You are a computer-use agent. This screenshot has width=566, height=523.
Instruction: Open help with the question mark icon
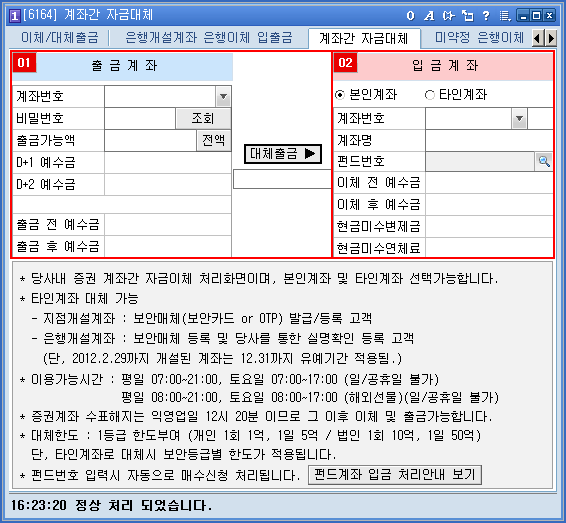(486, 16)
